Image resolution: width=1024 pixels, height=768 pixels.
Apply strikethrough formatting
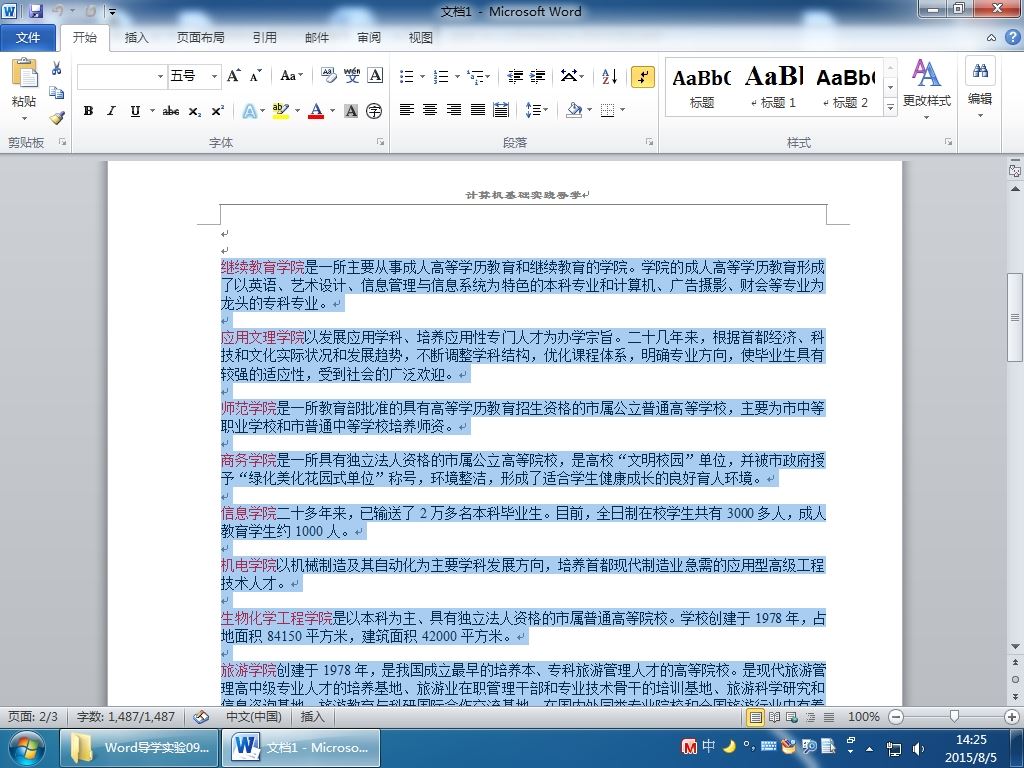coord(171,111)
